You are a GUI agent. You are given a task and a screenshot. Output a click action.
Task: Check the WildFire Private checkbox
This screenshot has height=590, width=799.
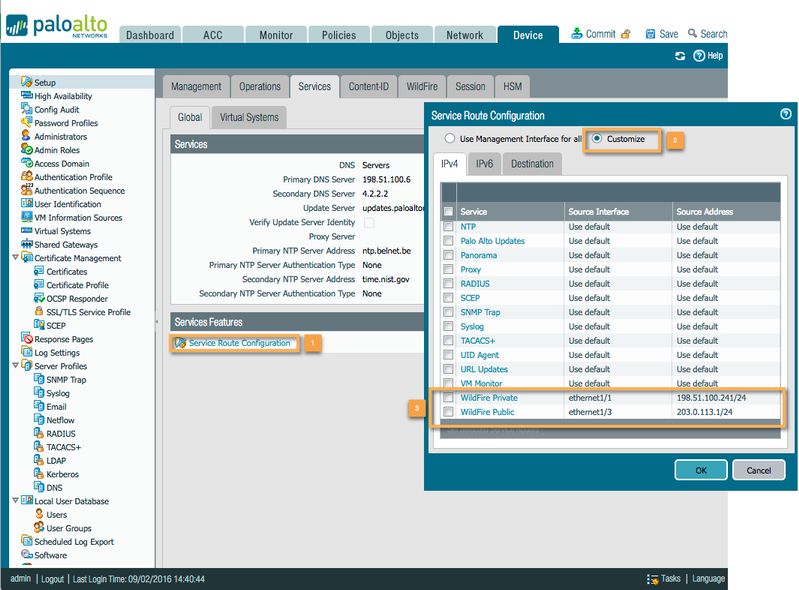pos(448,397)
